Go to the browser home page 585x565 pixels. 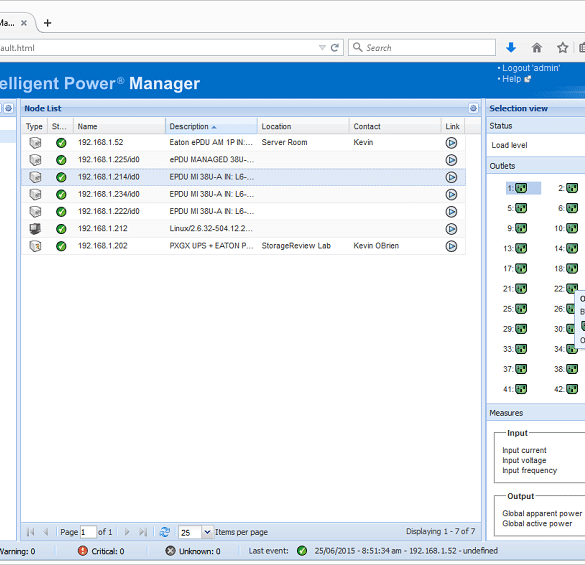536,47
